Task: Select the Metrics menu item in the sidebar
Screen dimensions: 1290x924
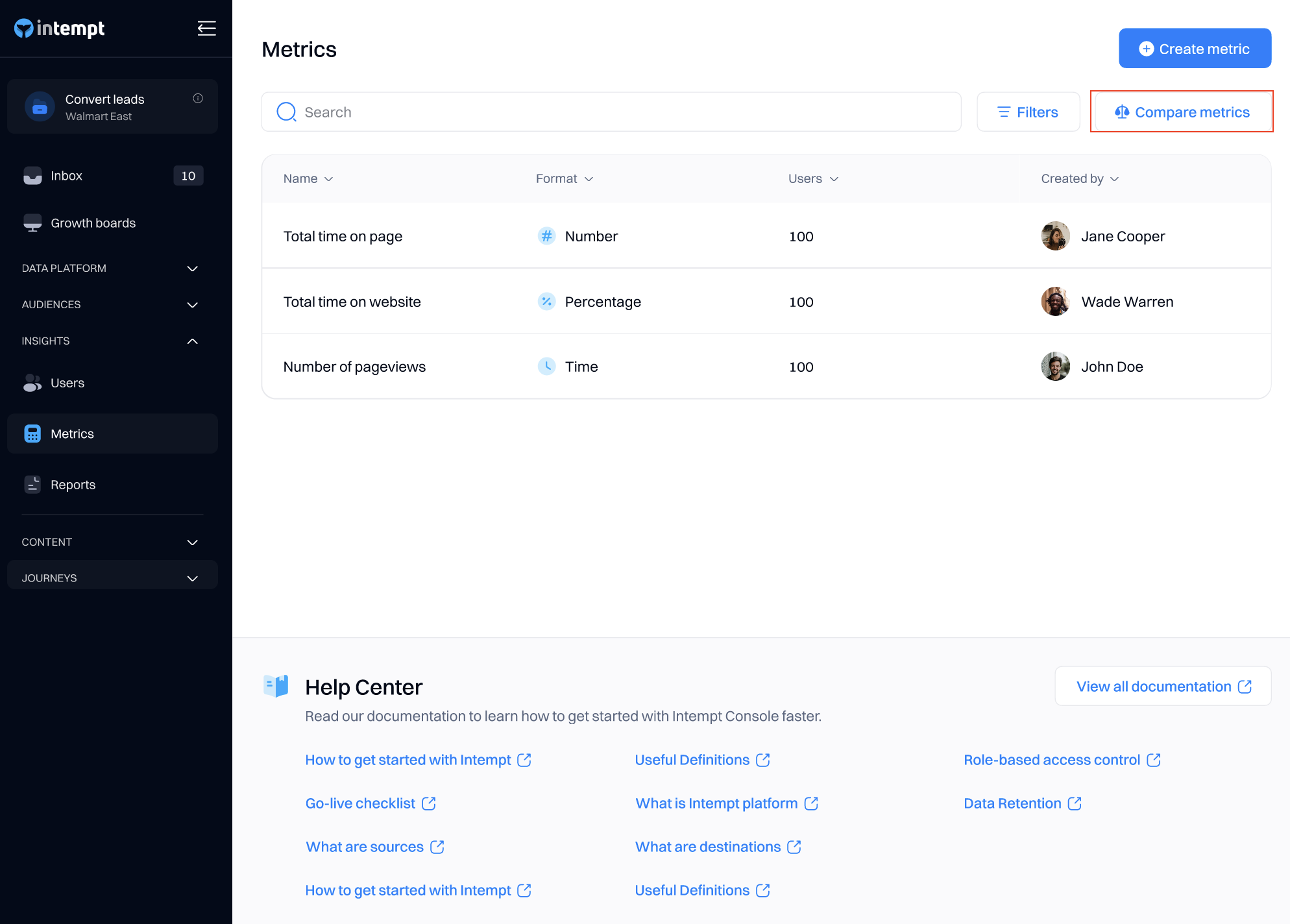Action: click(72, 433)
